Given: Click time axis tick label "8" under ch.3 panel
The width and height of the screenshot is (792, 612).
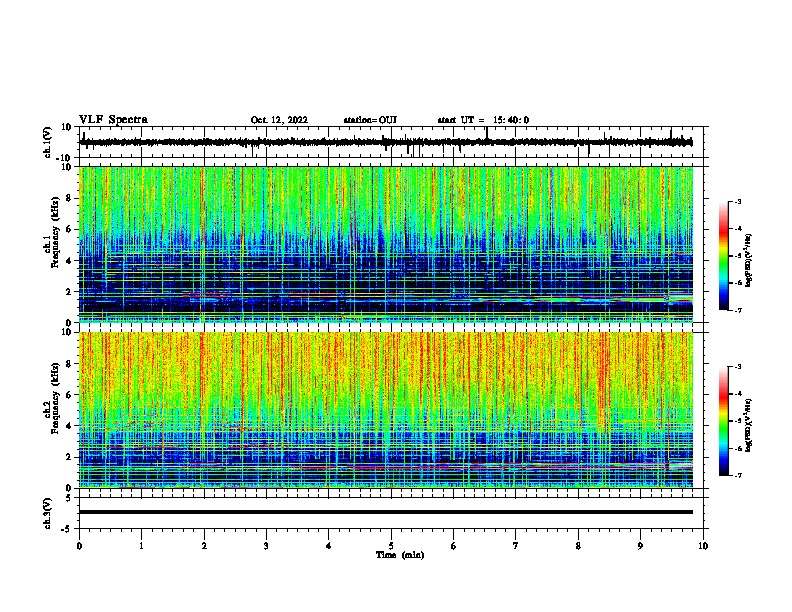Looking at the screenshot, I should 578,546.
